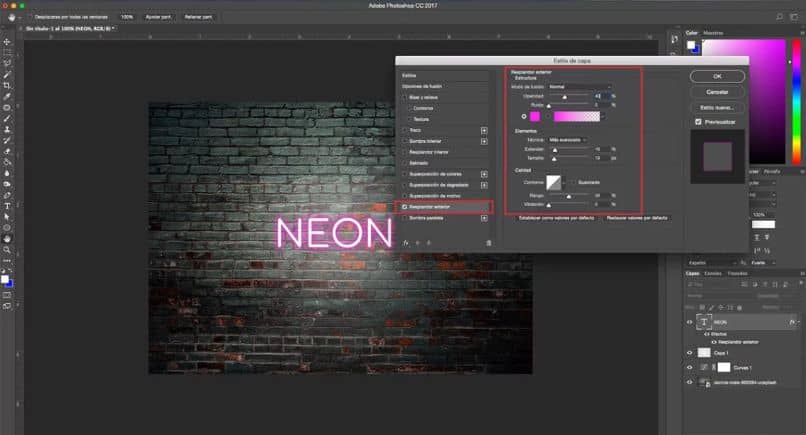The width and height of the screenshot is (806, 435).
Task: Select the Horizontal Type tool
Action: click(7, 206)
